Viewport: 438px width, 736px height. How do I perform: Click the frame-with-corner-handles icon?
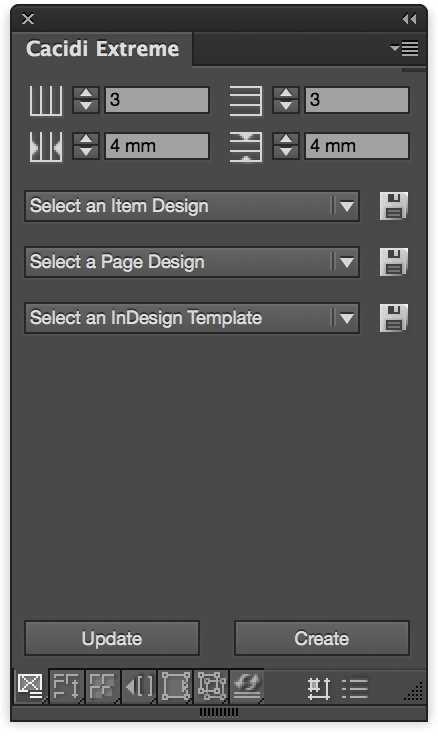coord(176,686)
